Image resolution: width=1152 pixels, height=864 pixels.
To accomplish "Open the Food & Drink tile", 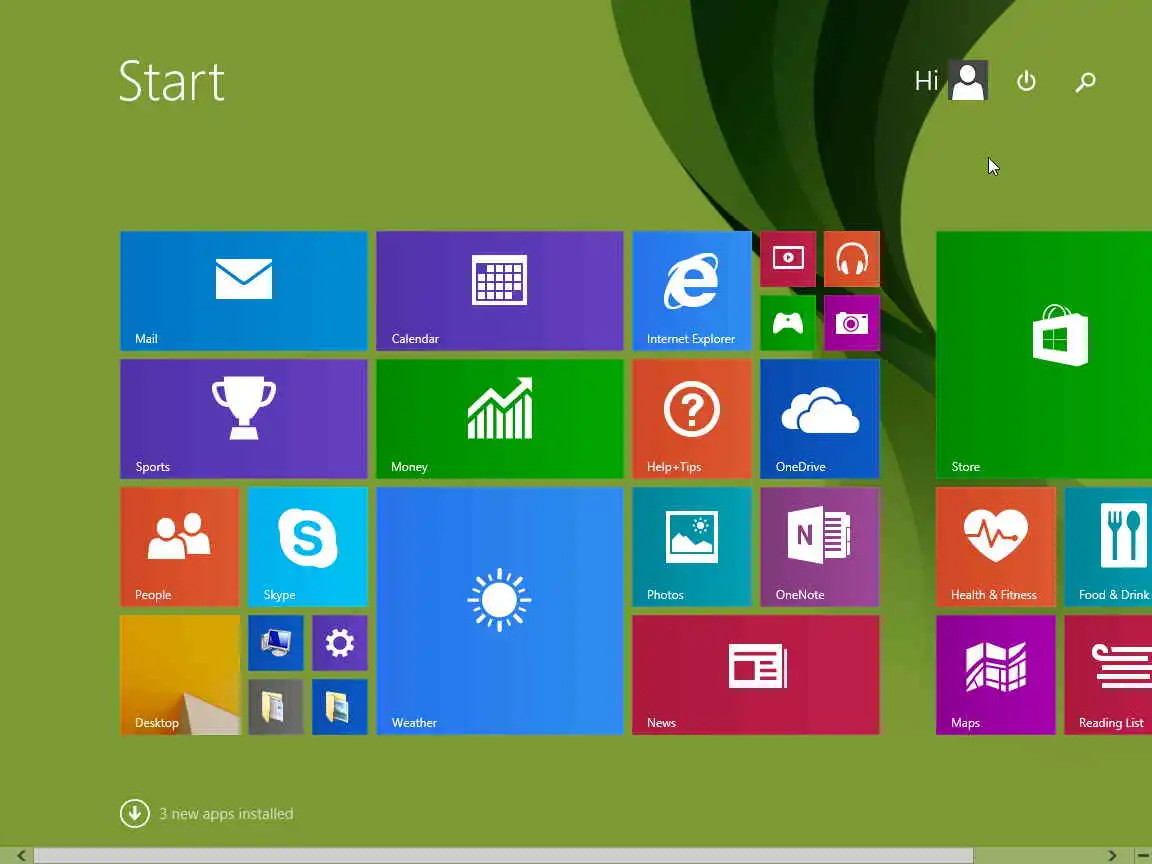I will [x=1108, y=547].
